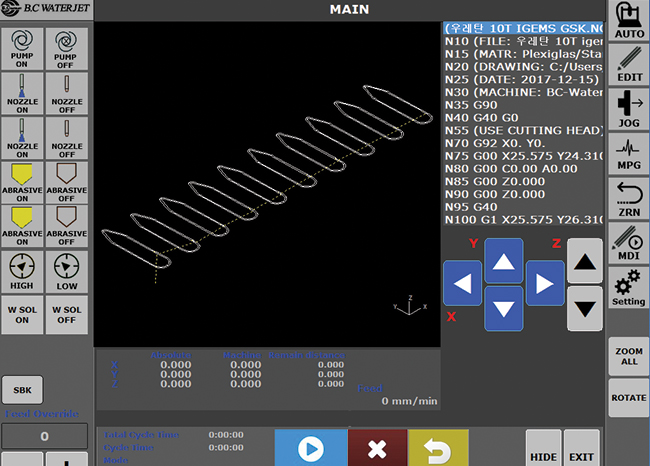Turn the pump on
The width and height of the screenshot is (650, 466).
[x=22, y=49]
